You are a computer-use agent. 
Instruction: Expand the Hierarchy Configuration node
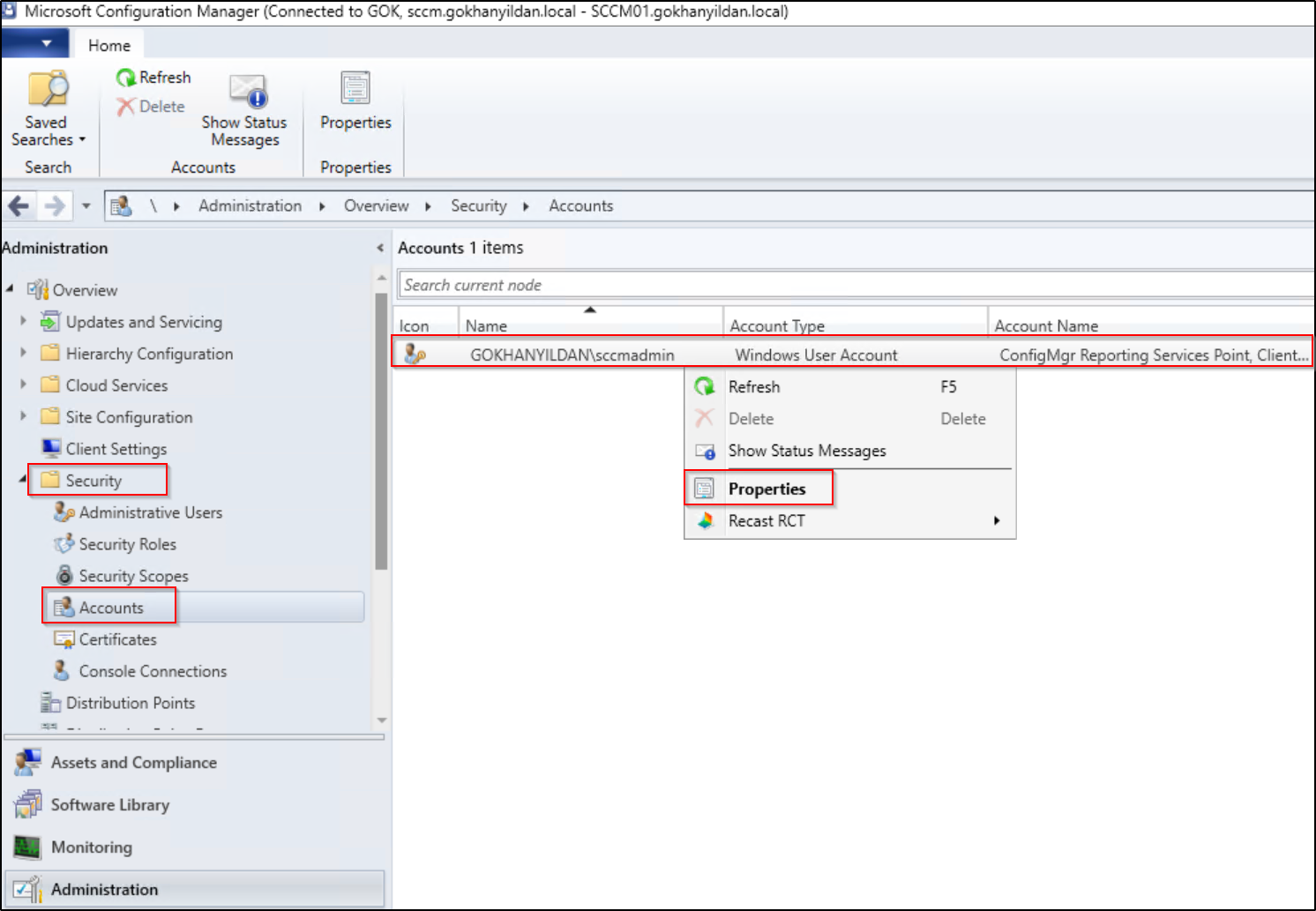(24, 353)
